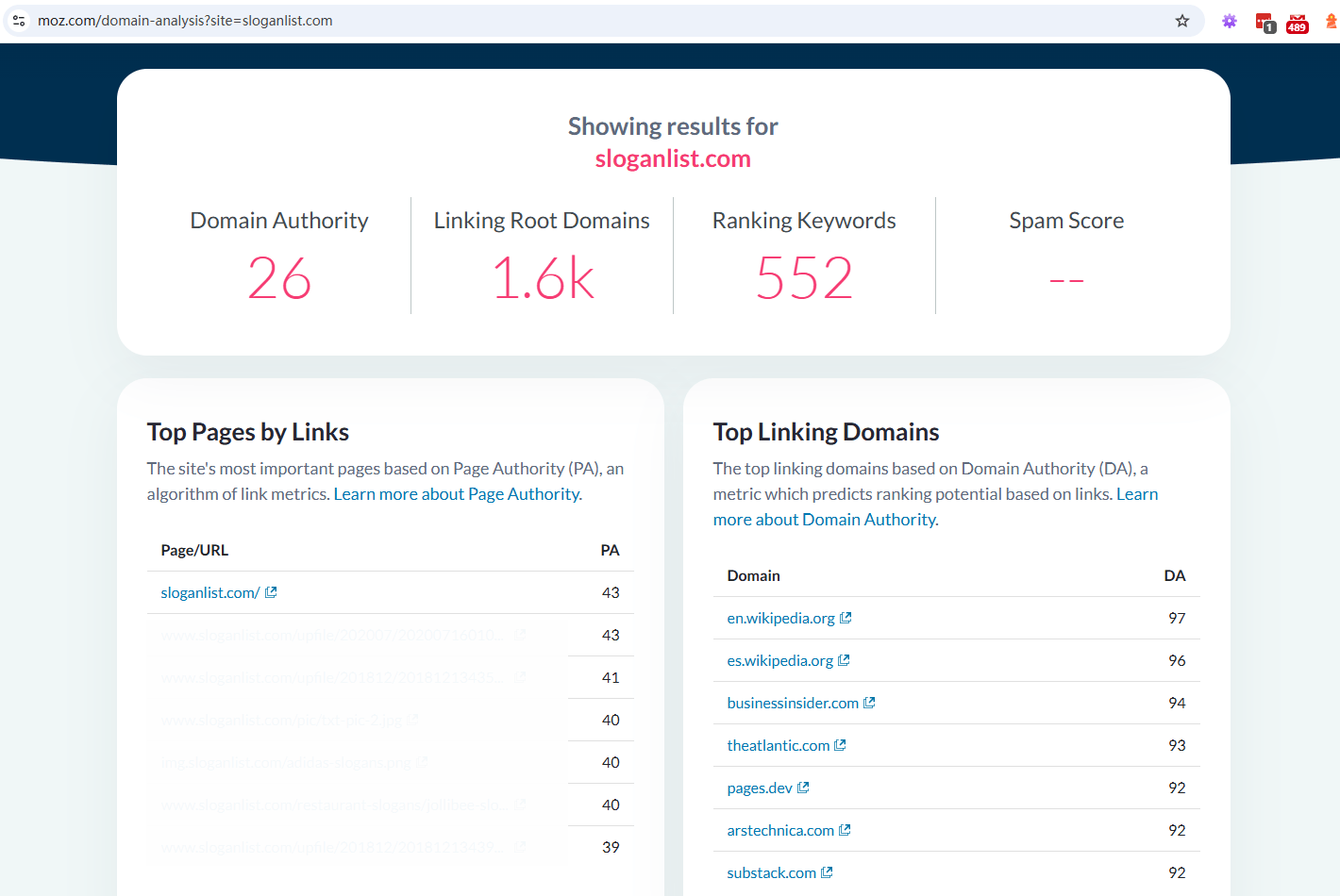Select the Ranking Keywords value 552
1340x896 pixels.
coord(804,278)
